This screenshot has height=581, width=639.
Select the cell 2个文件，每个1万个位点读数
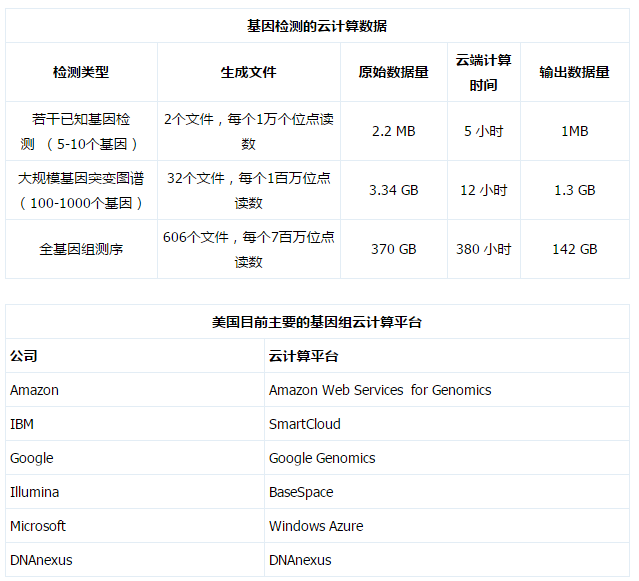click(x=249, y=131)
